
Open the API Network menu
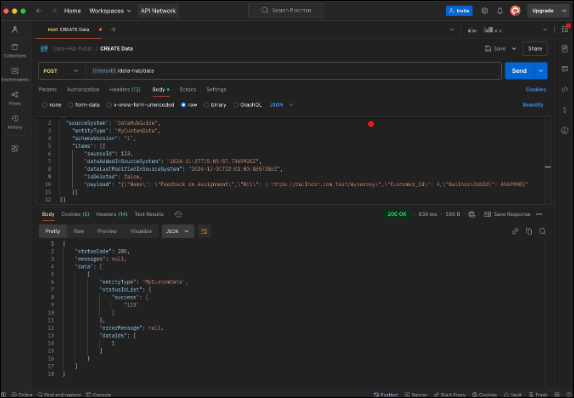coord(158,11)
